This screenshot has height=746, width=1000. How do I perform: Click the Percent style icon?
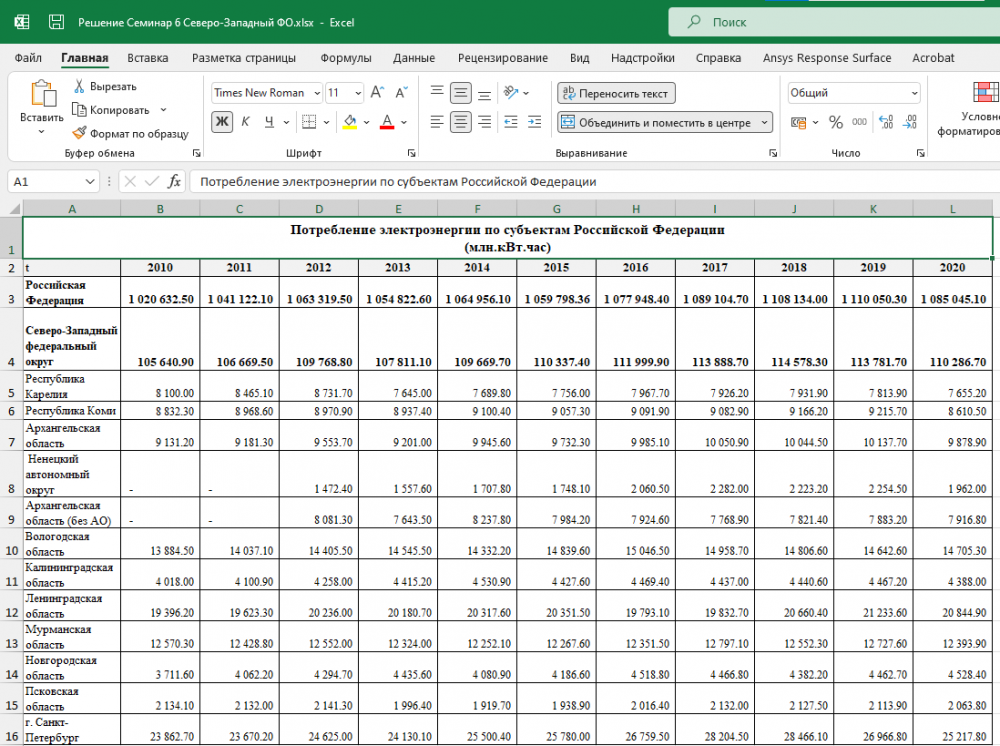coord(835,122)
